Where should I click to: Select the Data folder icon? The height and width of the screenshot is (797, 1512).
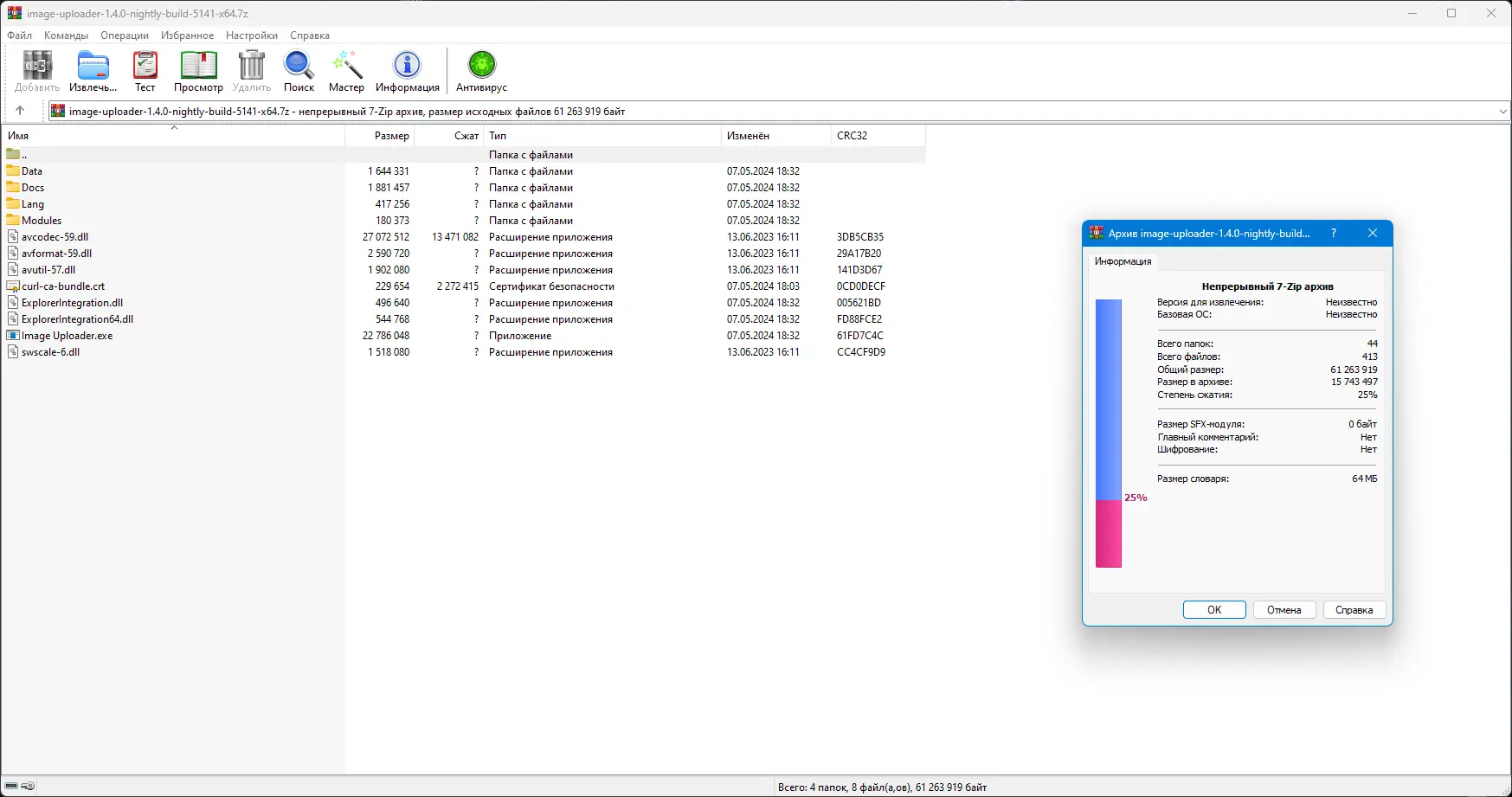coord(13,170)
